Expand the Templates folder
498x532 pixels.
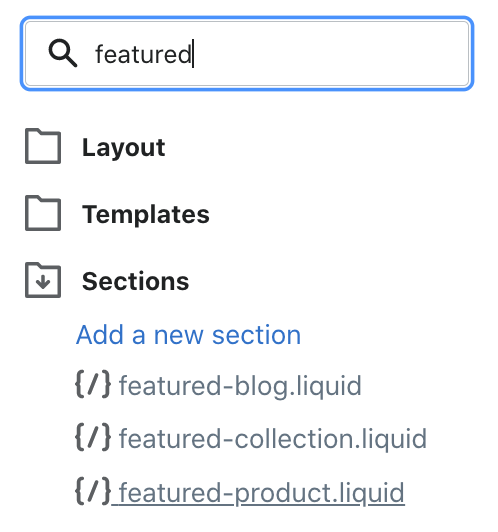(117, 214)
